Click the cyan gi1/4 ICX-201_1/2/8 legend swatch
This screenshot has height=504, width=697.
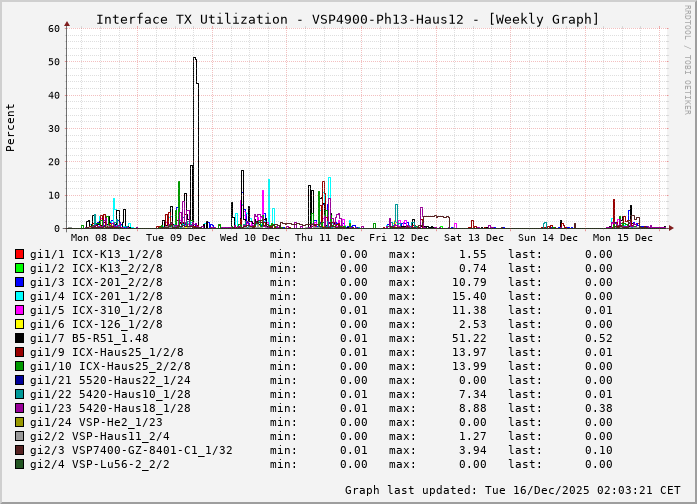point(19,297)
